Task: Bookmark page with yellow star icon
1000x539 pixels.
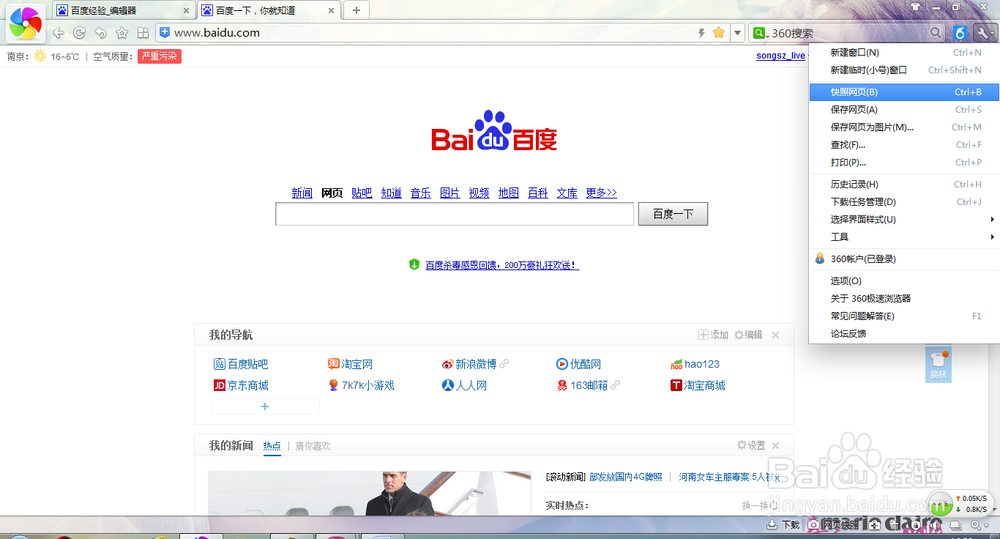Action: tap(719, 33)
